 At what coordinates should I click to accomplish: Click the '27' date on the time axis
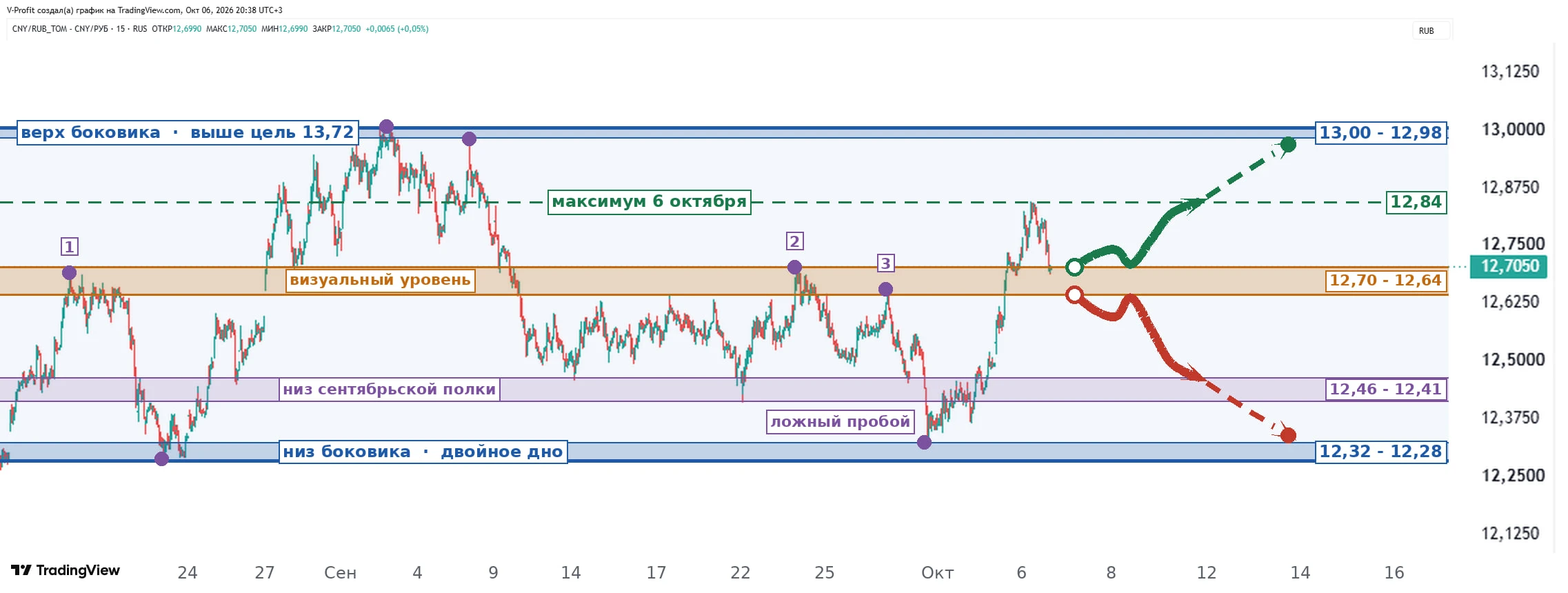point(265,573)
